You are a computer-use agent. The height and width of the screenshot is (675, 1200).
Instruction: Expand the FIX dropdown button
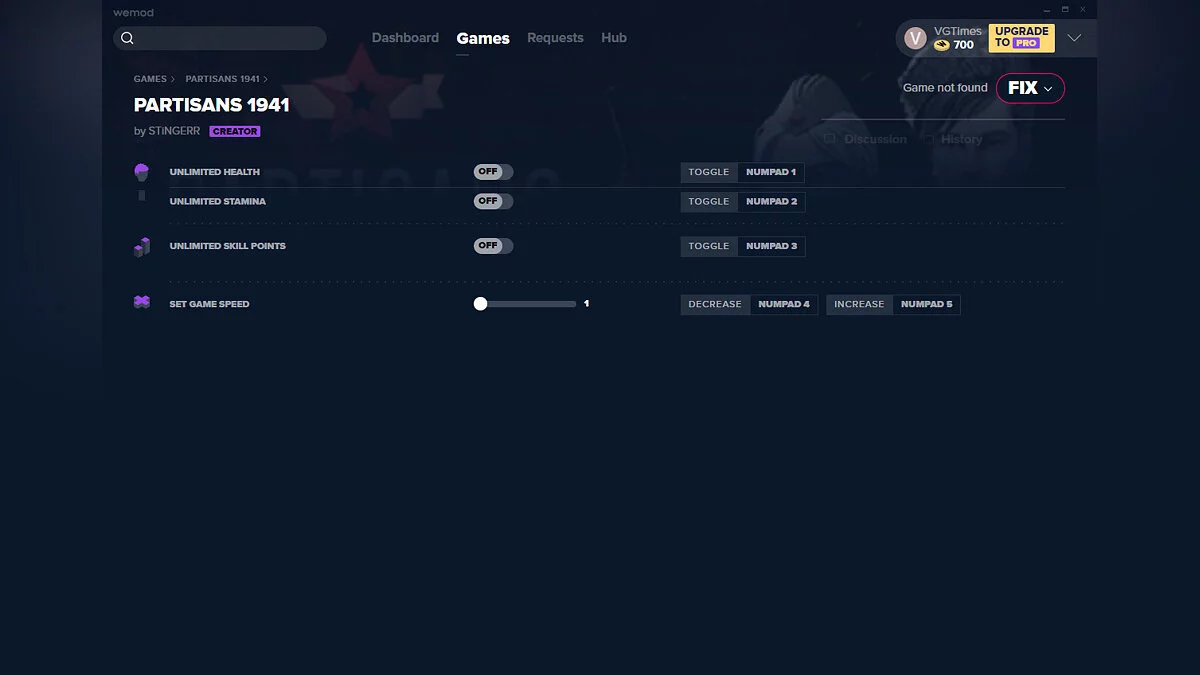click(1030, 88)
